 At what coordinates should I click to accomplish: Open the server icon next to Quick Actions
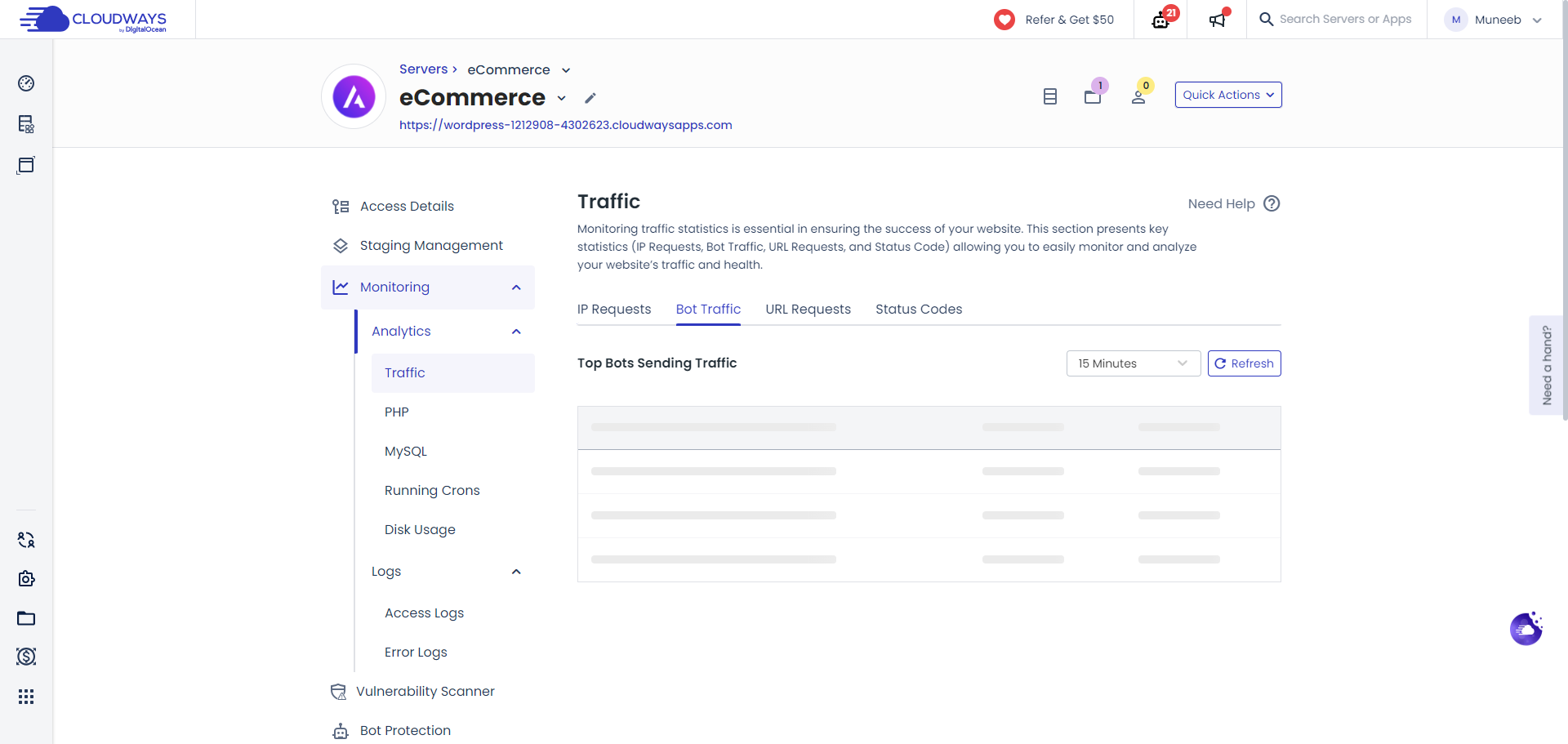click(1049, 96)
